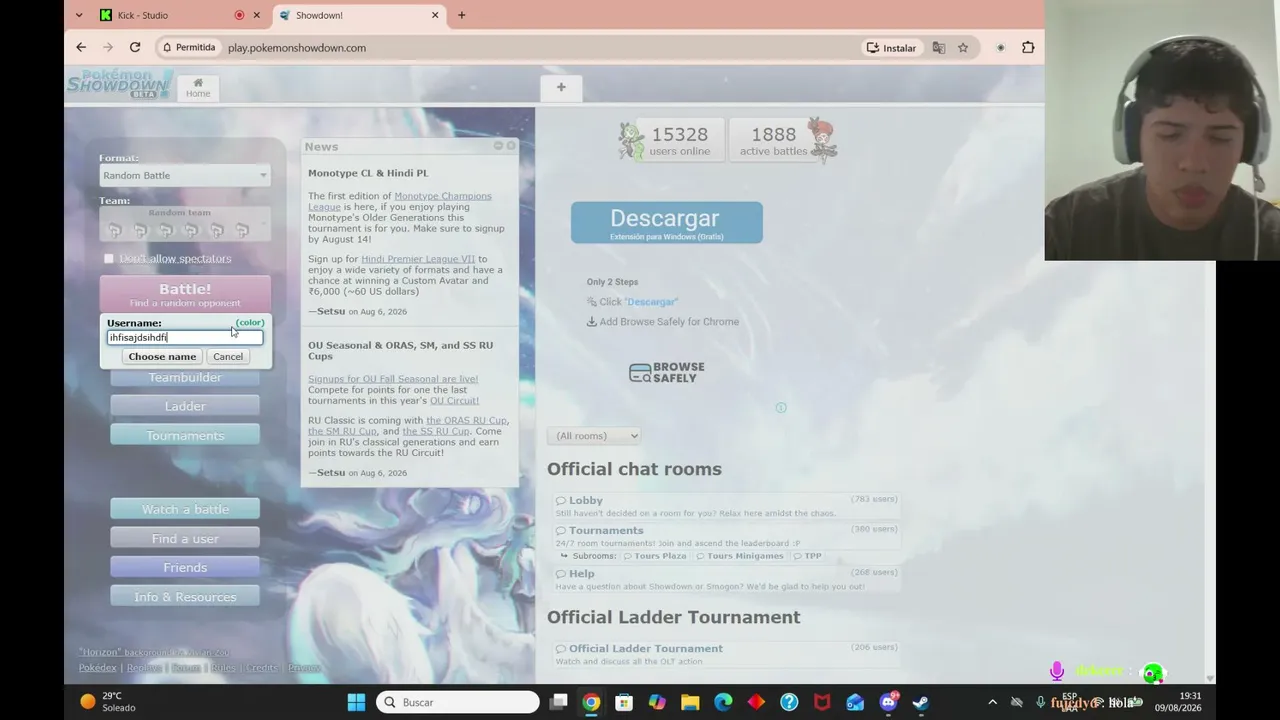Open the Friends list button
This screenshot has height=720, width=1280.
pos(185,567)
